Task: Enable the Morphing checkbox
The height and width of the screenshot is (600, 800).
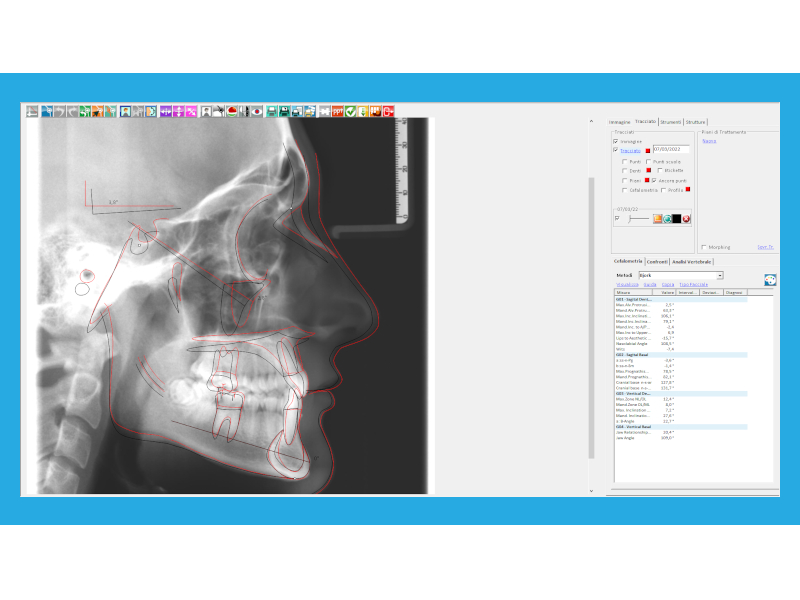Action: (x=704, y=247)
